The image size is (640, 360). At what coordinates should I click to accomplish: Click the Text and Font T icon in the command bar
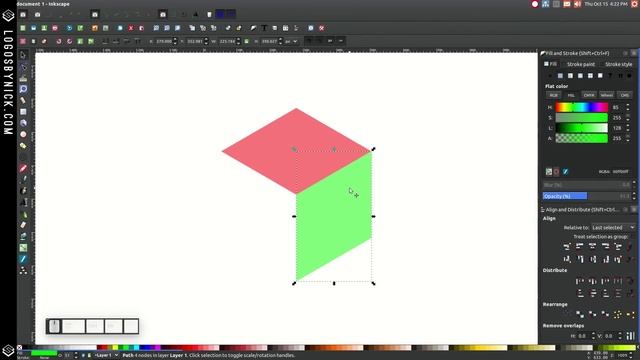click(x=264, y=28)
